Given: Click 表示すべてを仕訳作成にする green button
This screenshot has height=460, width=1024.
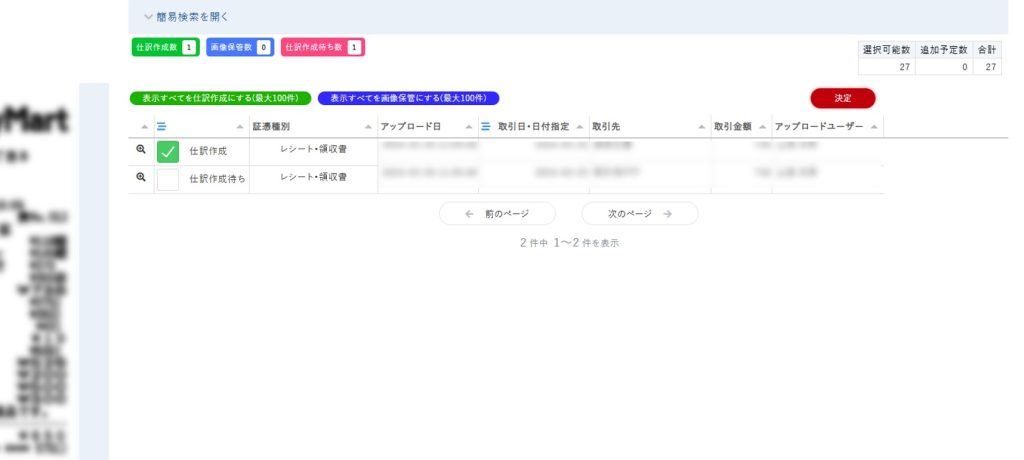Looking at the screenshot, I should (x=220, y=99).
